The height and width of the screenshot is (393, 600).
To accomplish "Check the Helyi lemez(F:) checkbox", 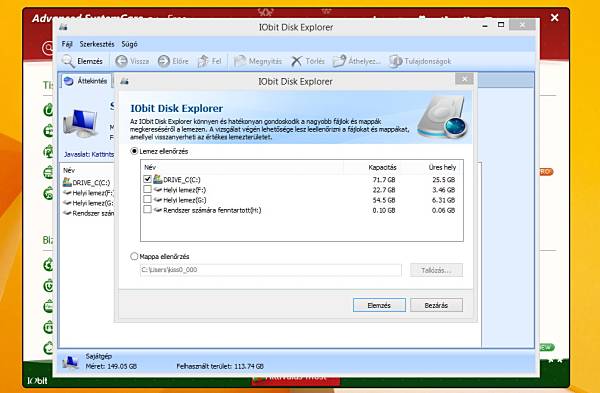I will click(147, 189).
